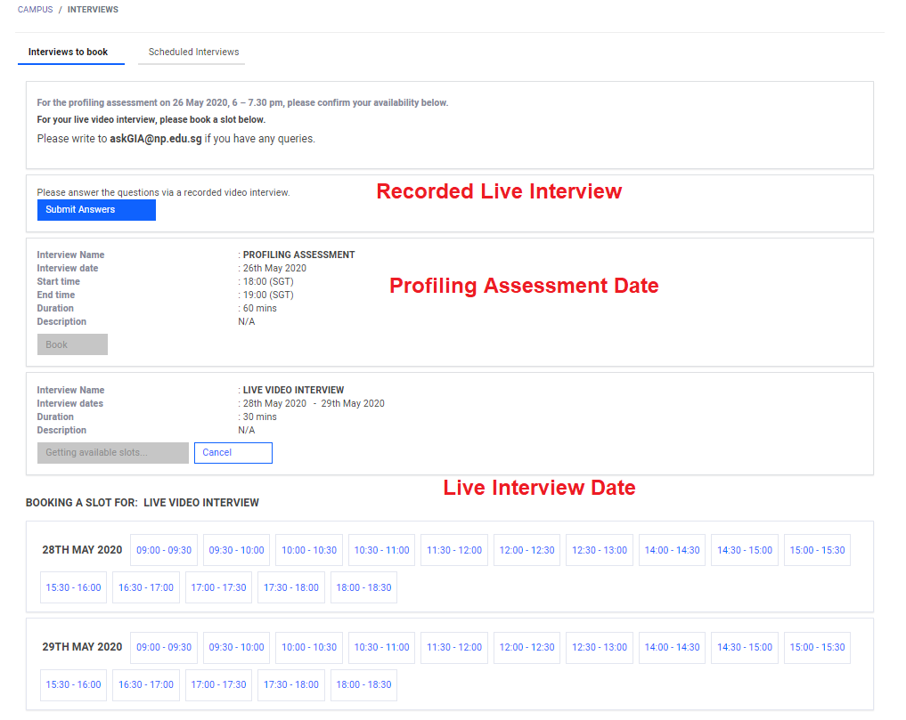Click the LIVE VIDEO INTERVIEW name value
Image resolution: width=906 pixels, height=720 pixels.
point(294,390)
